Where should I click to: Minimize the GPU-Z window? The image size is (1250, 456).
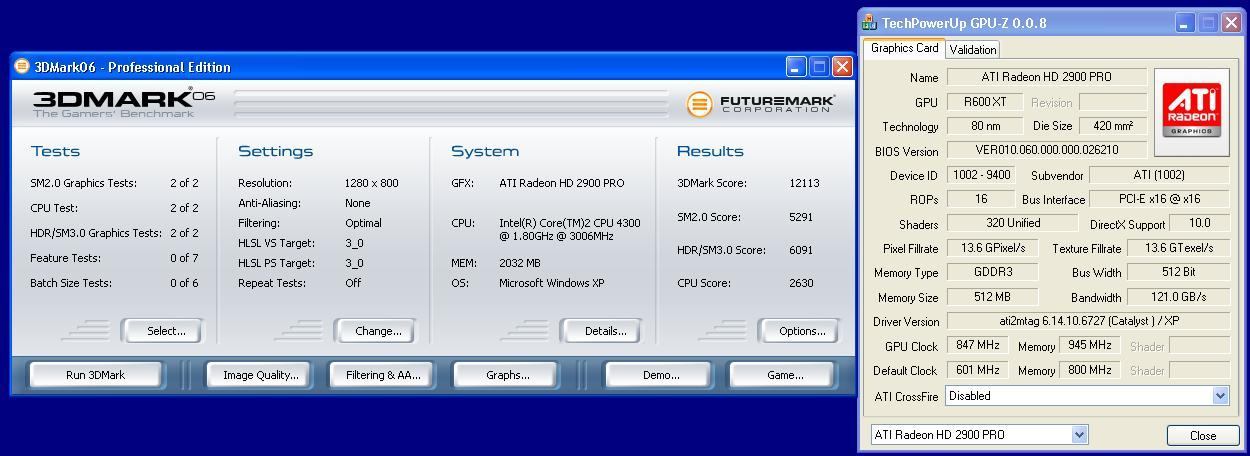click(1185, 22)
